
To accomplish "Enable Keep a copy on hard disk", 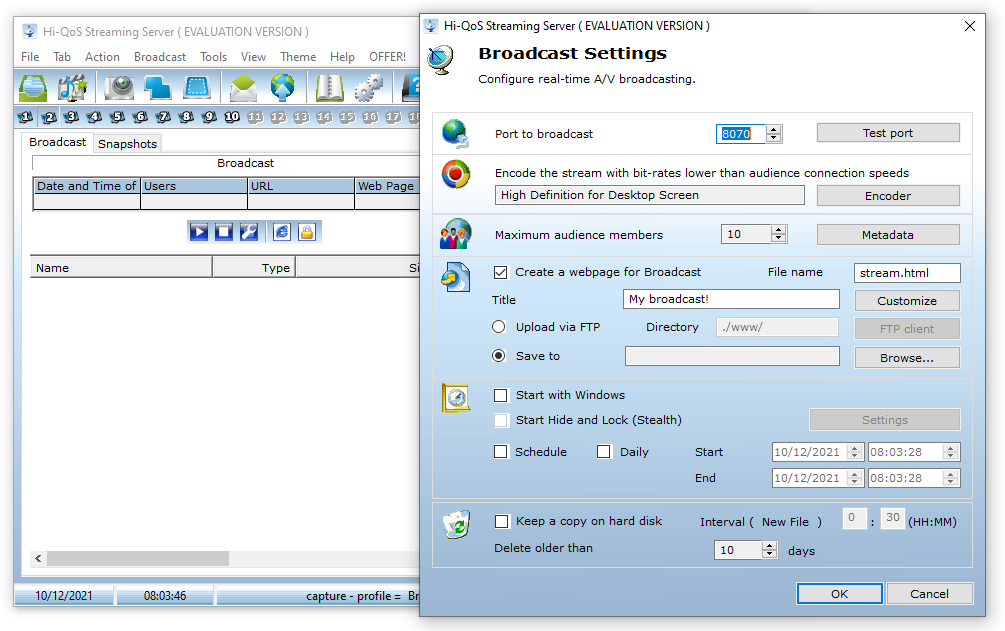I will pyautogui.click(x=502, y=521).
